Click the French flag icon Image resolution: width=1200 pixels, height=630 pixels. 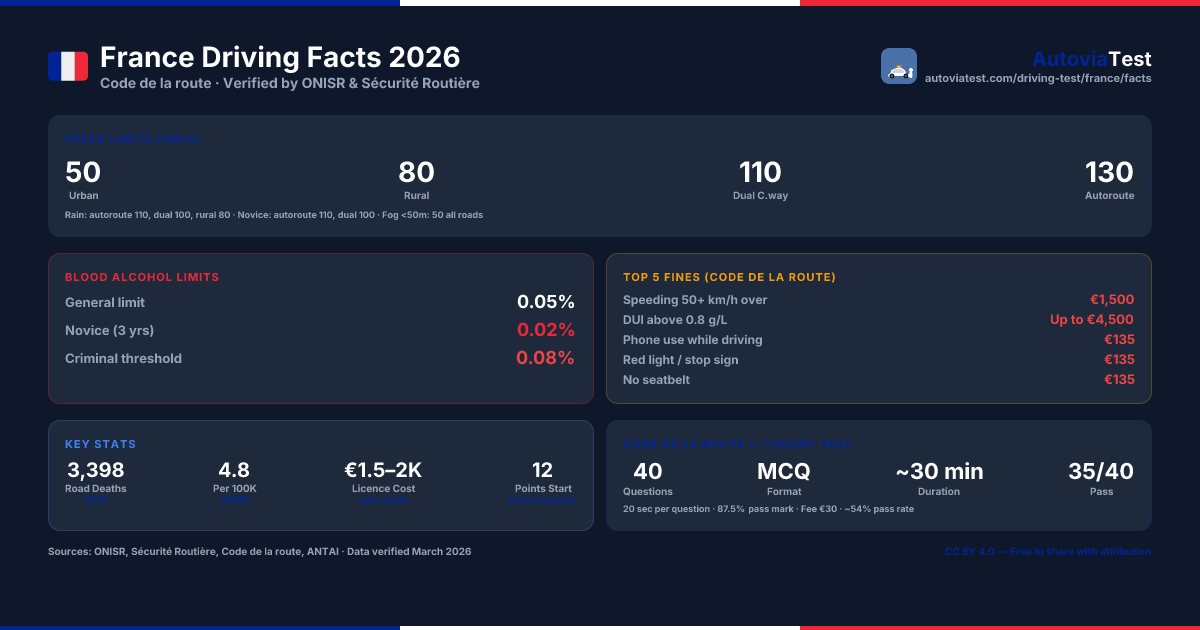pos(68,66)
